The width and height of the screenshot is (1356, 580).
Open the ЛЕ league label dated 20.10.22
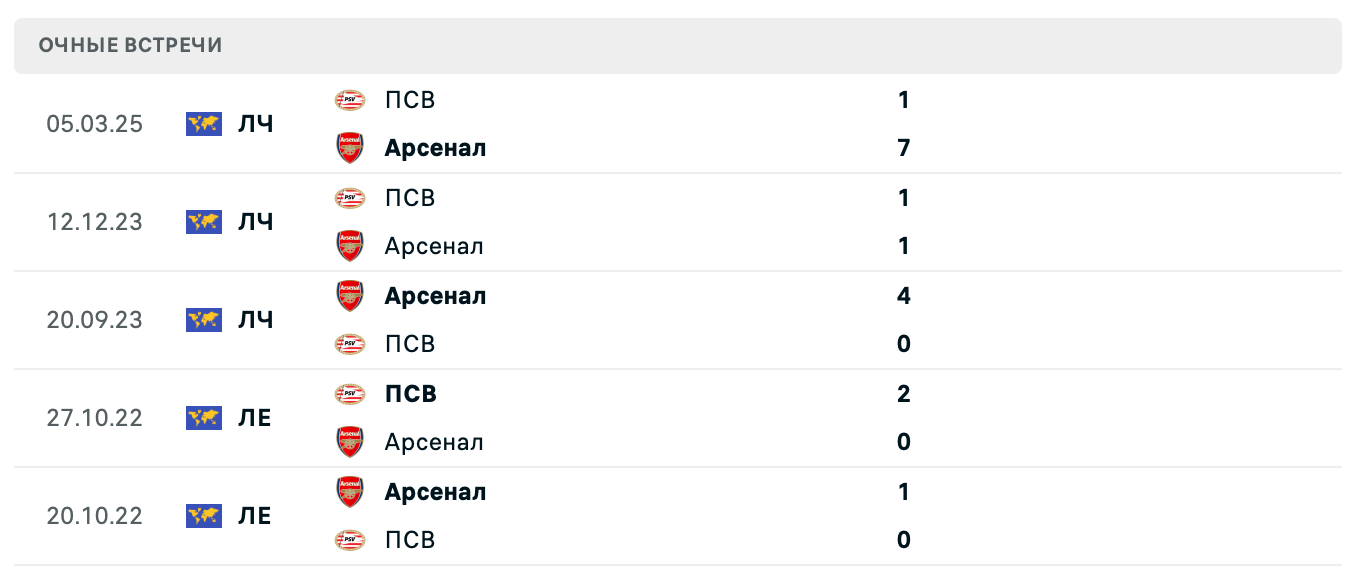point(255,516)
